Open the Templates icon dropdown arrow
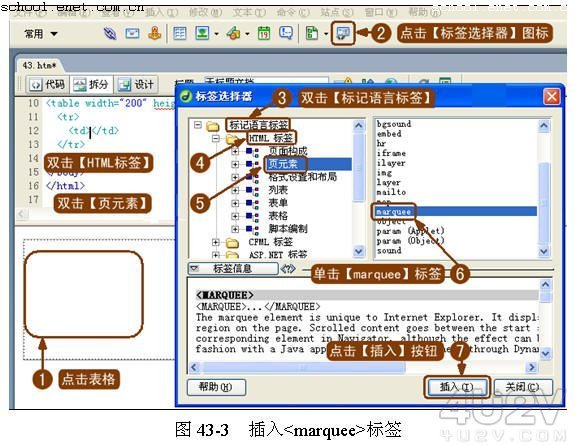 click(326, 34)
